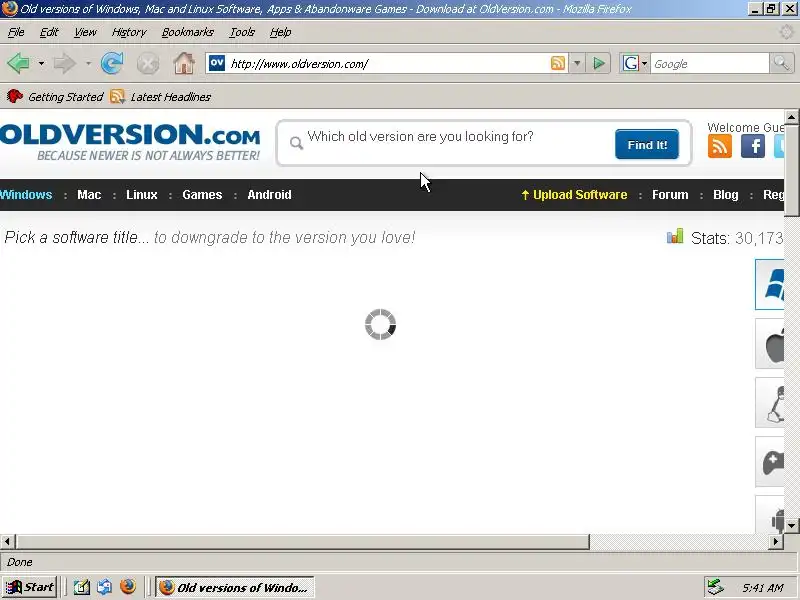Select the Windows platform icon in sidebar
The width and height of the screenshot is (800, 600).
(770, 284)
